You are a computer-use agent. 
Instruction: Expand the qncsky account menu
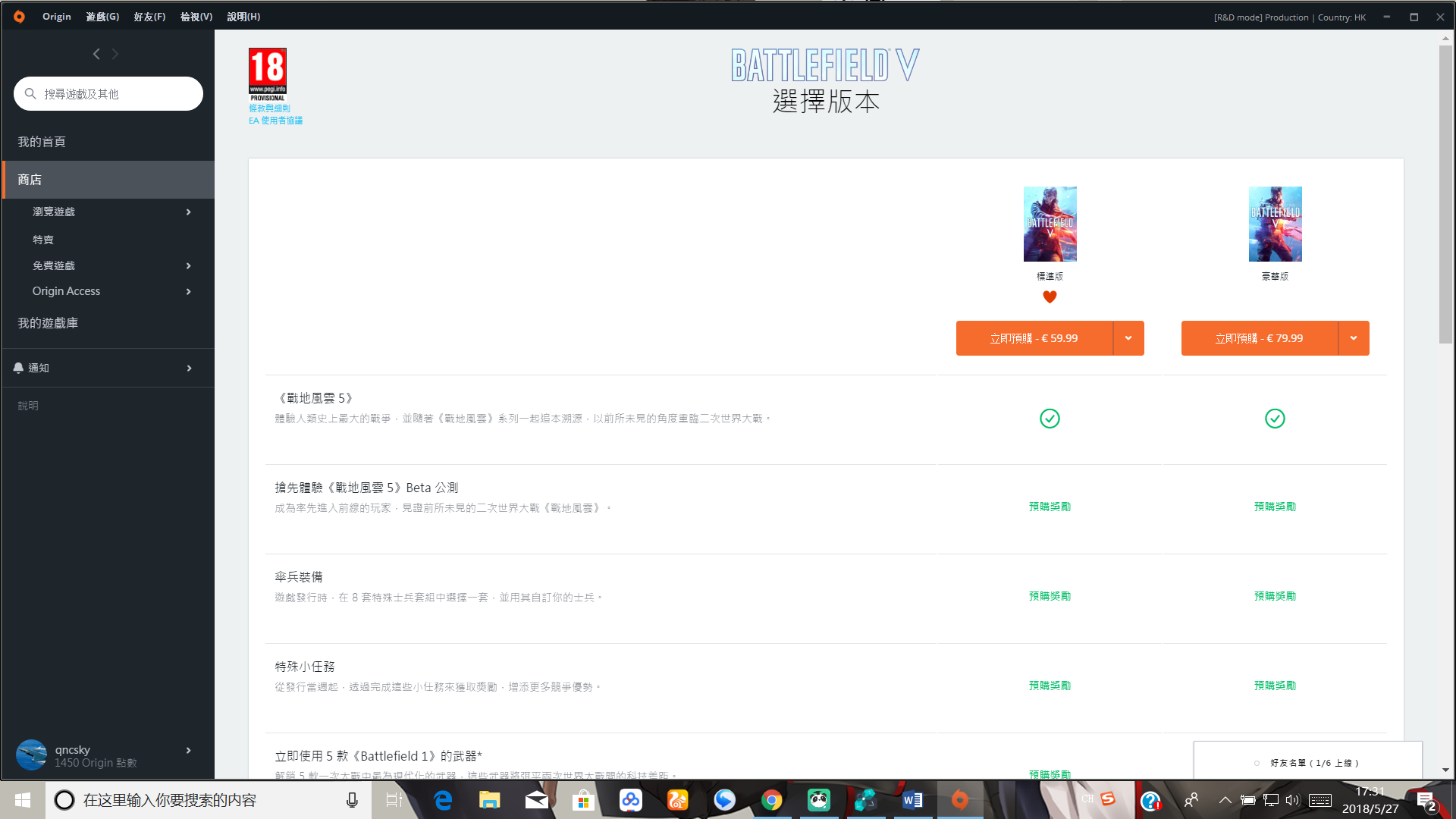189,751
